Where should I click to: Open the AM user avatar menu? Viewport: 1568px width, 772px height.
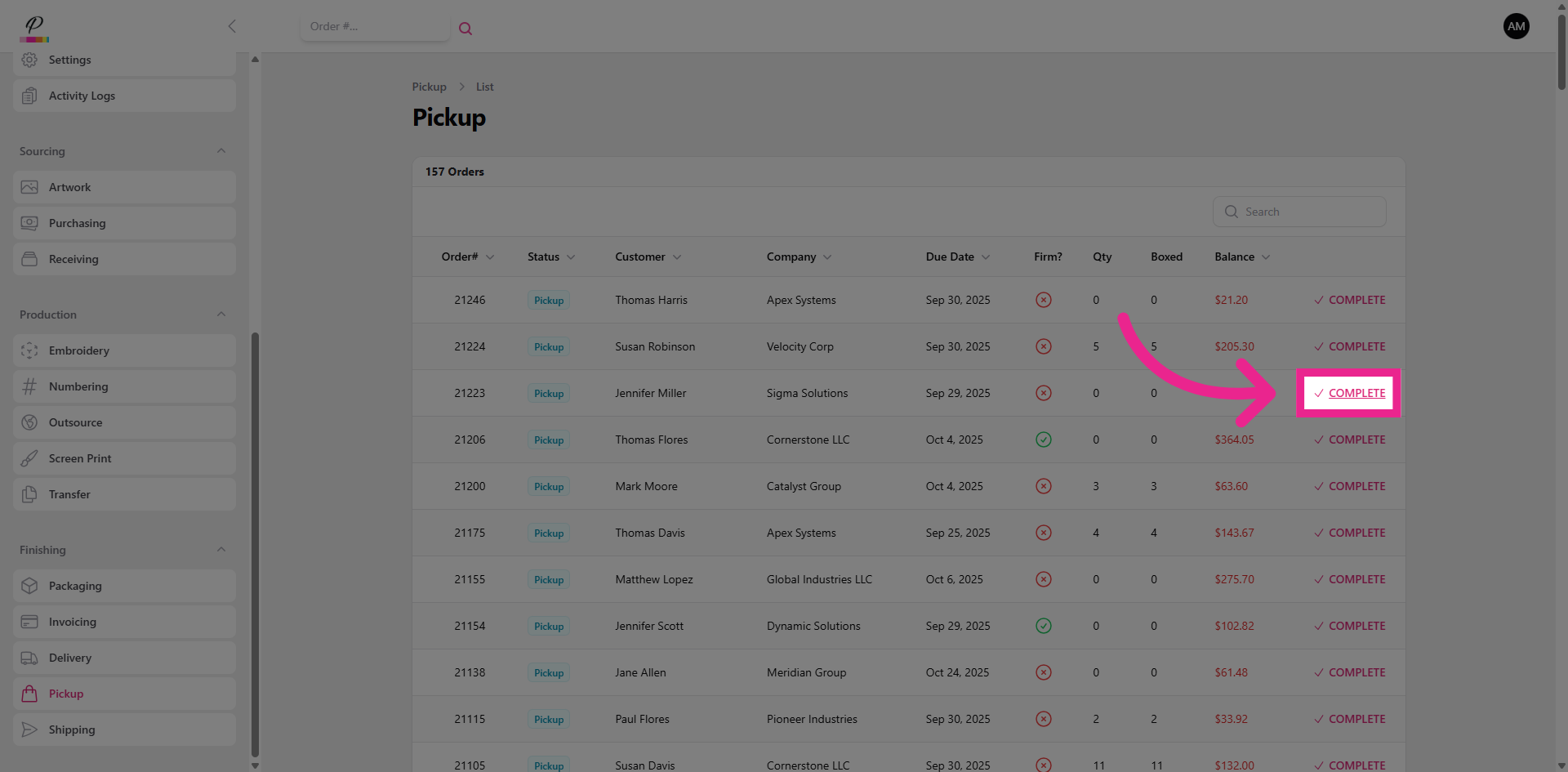[x=1516, y=26]
